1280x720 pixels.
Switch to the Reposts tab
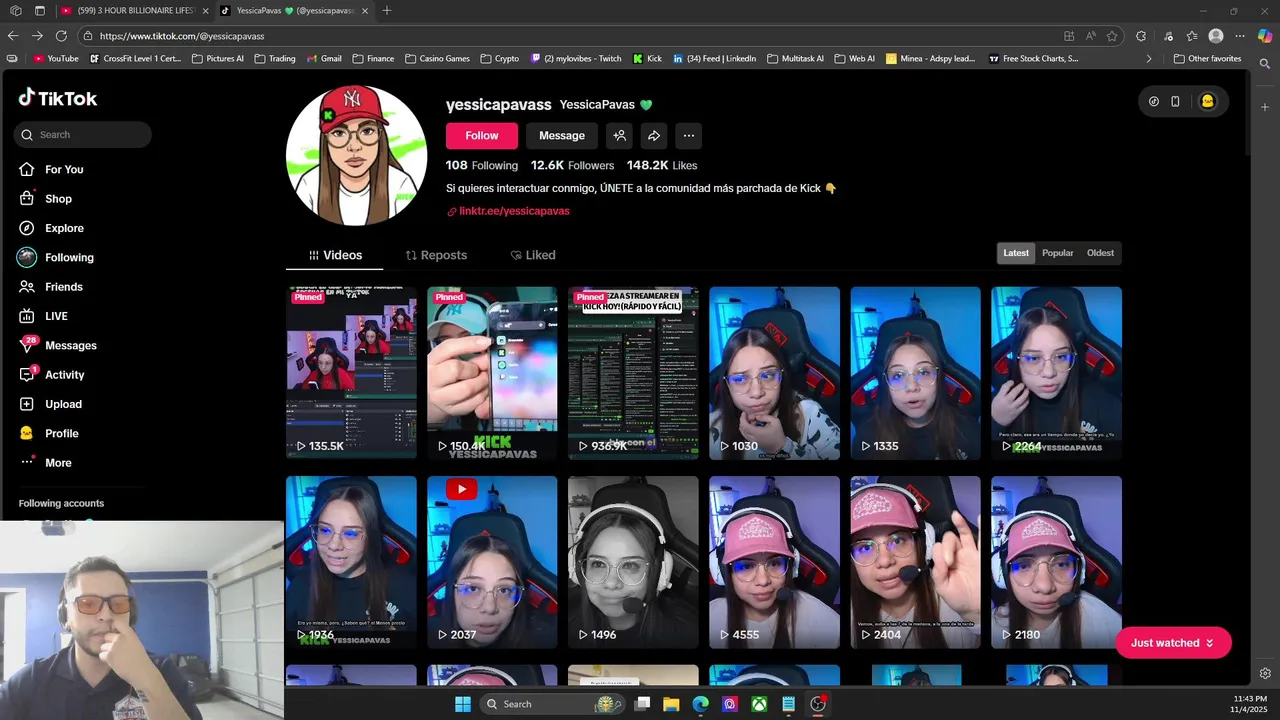[436, 255]
